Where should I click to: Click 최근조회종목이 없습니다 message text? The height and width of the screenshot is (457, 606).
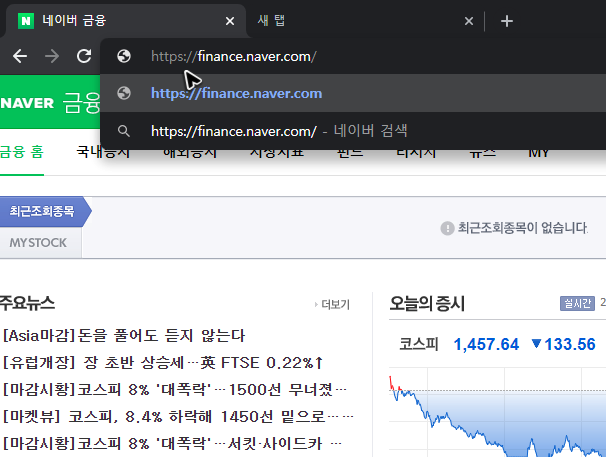[x=523, y=228]
